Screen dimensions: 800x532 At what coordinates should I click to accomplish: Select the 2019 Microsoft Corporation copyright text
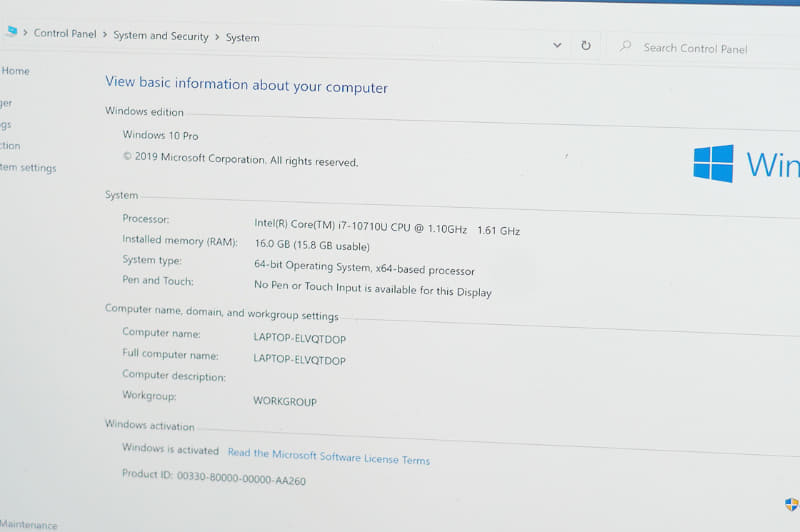[240, 159]
